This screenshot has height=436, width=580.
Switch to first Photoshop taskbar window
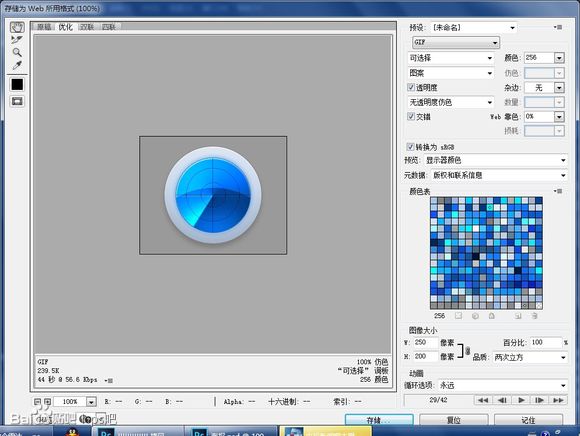coord(138,431)
